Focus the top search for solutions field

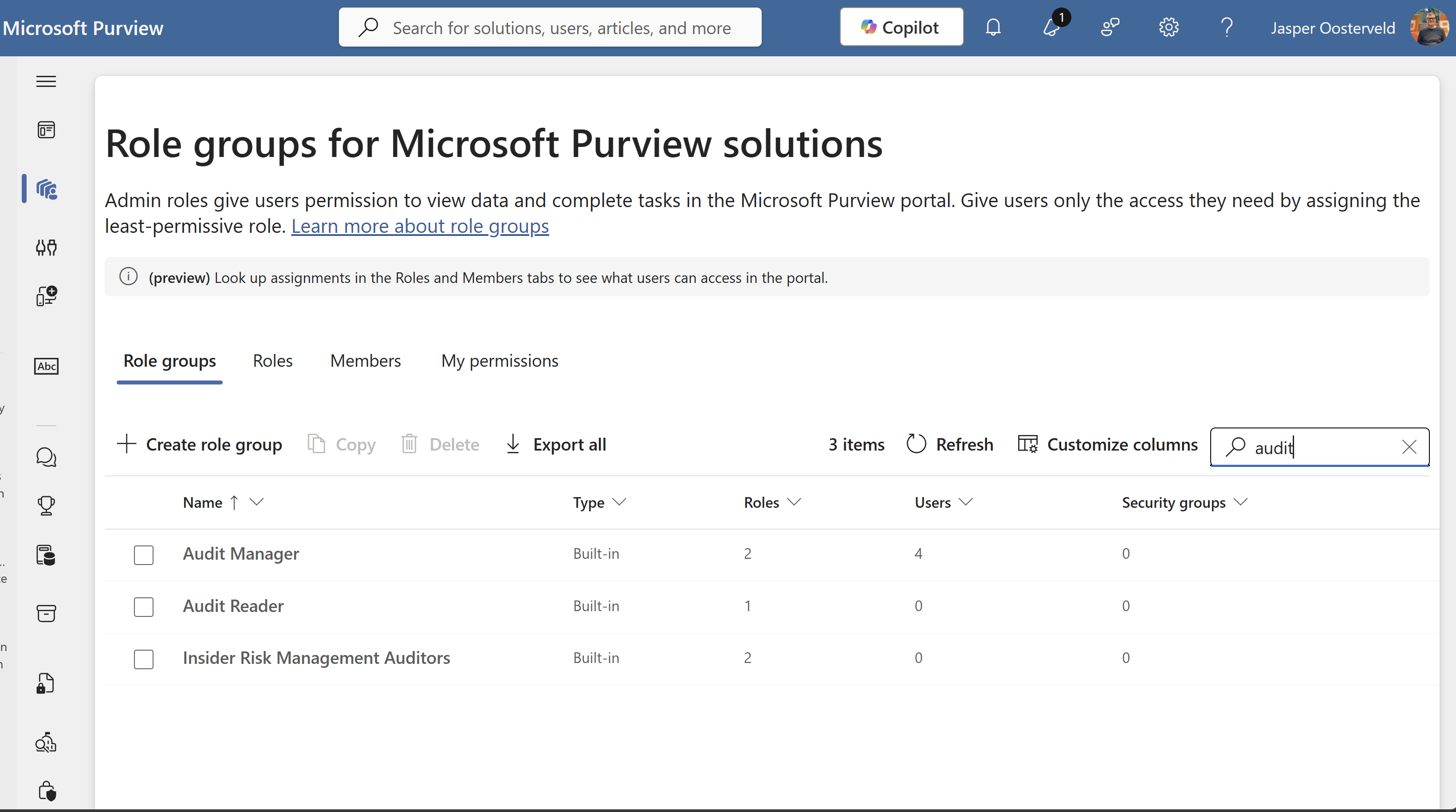(550, 27)
